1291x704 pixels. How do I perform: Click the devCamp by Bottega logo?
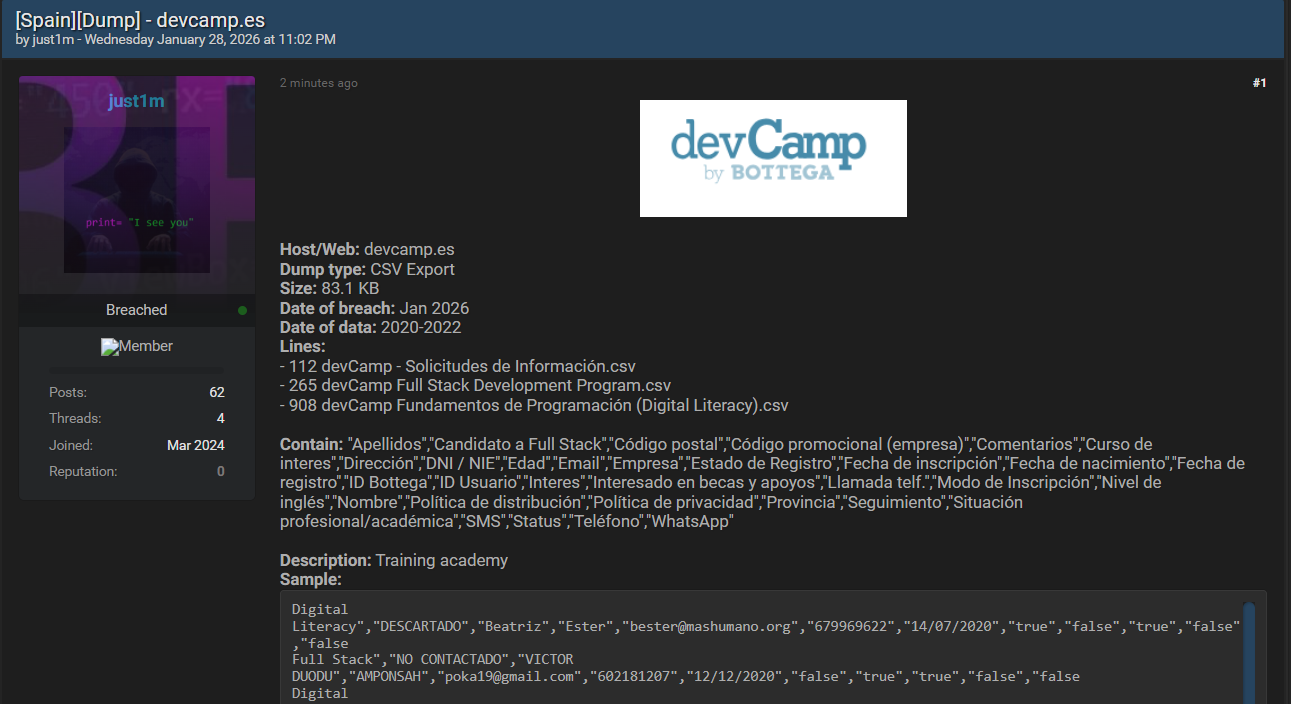click(773, 158)
